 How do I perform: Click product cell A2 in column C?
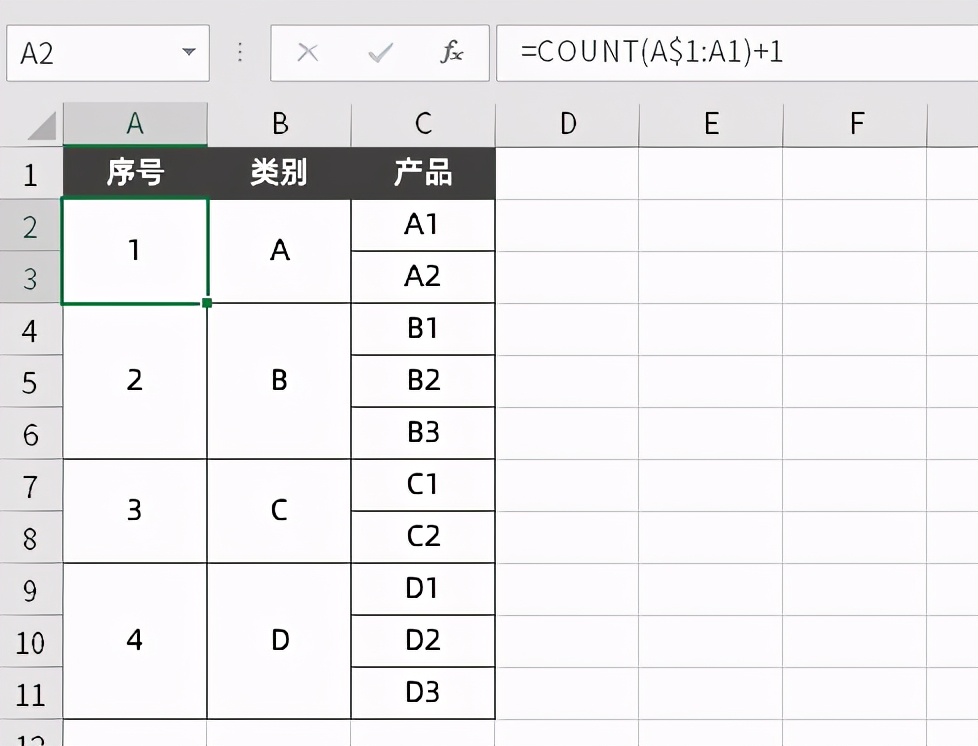point(423,277)
